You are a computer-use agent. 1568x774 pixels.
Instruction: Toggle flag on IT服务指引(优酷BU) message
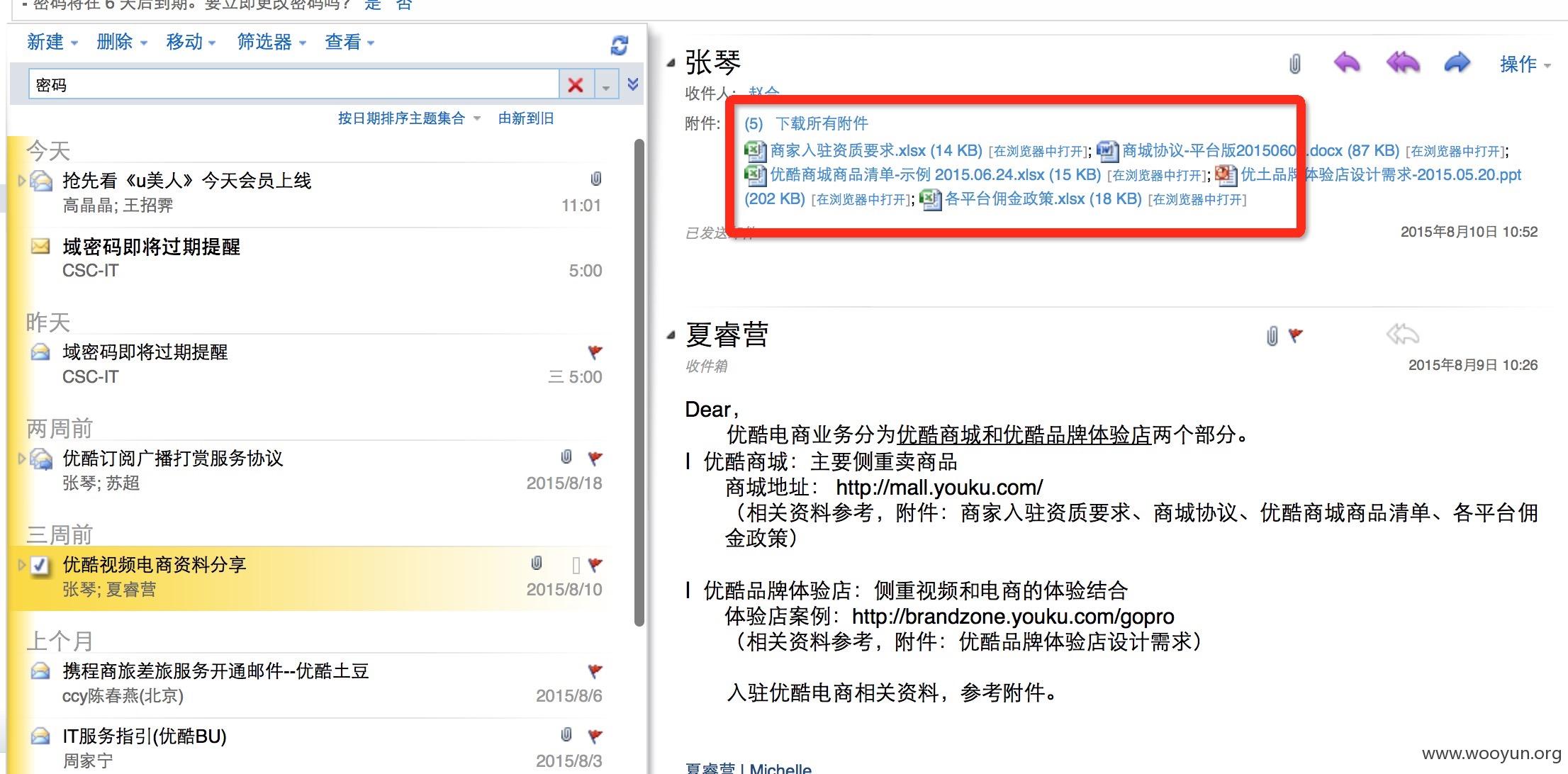tap(595, 736)
